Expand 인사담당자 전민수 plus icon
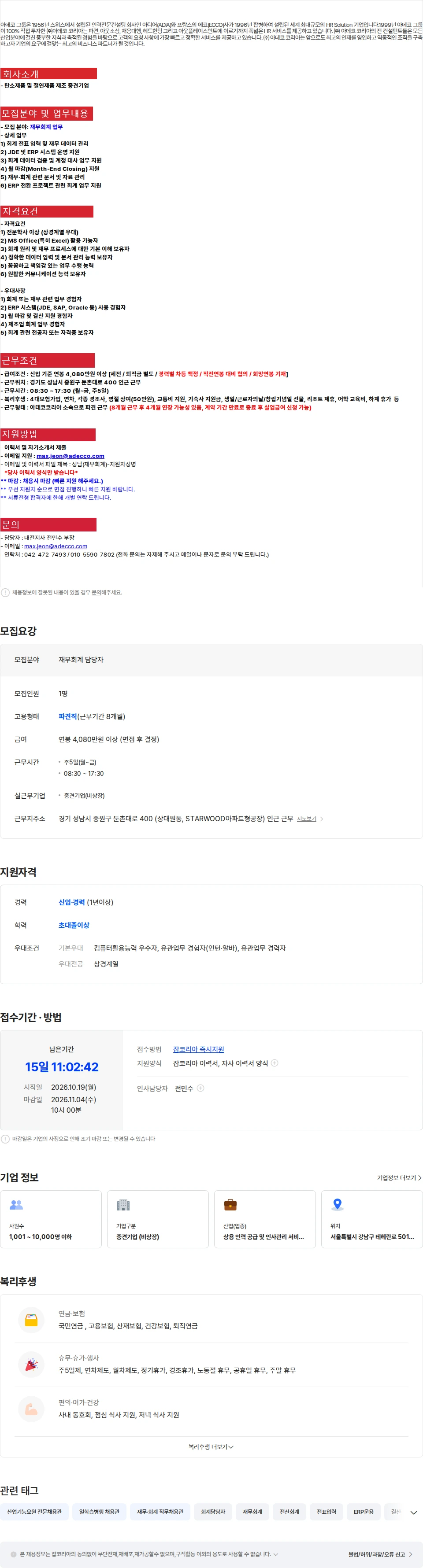 (200, 1088)
